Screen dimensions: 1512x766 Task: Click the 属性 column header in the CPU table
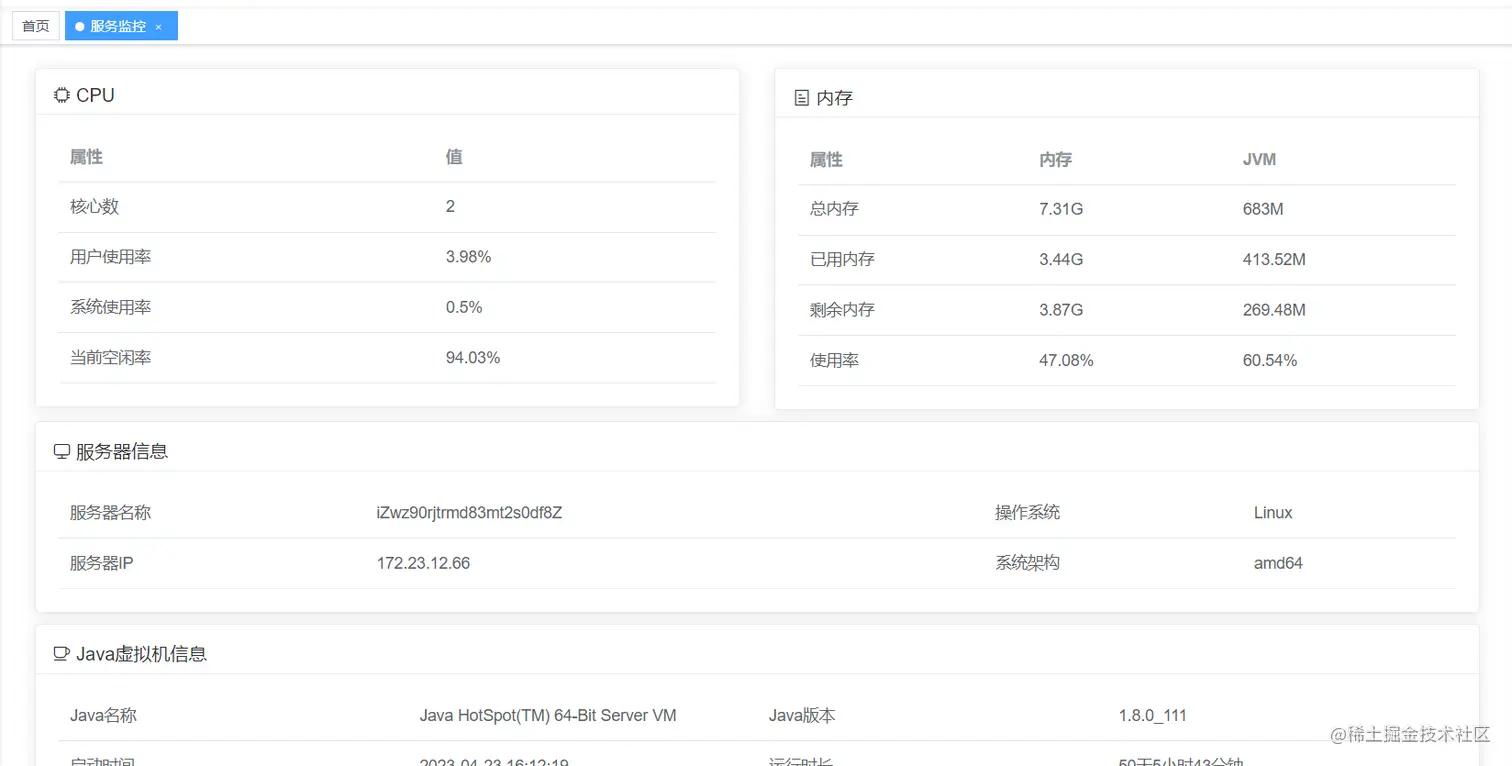point(86,157)
